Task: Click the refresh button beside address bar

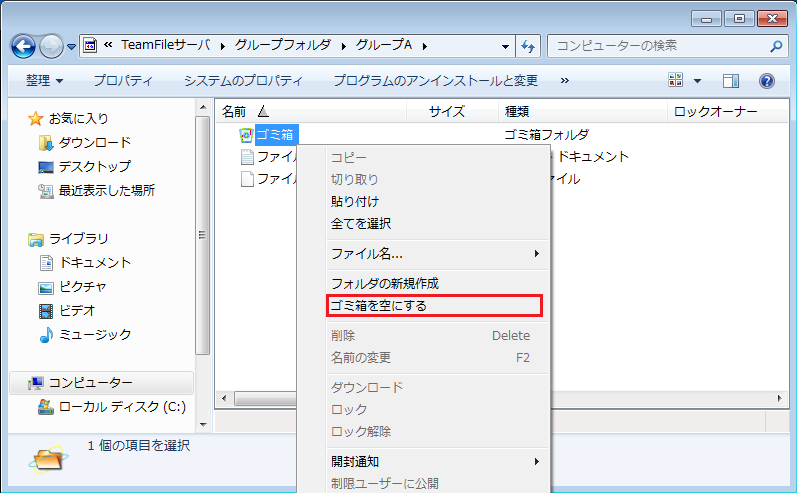Action: pyautogui.click(x=529, y=46)
